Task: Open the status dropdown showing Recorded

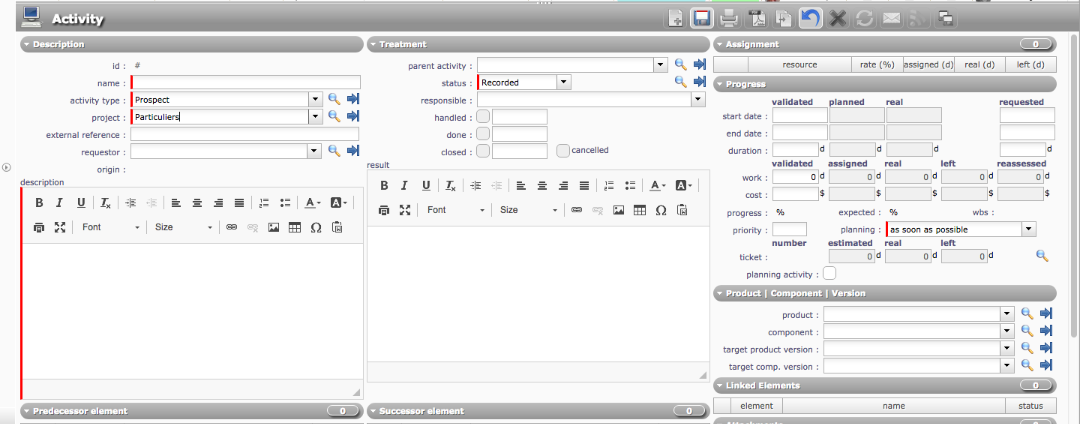Action: coord(564,82)
